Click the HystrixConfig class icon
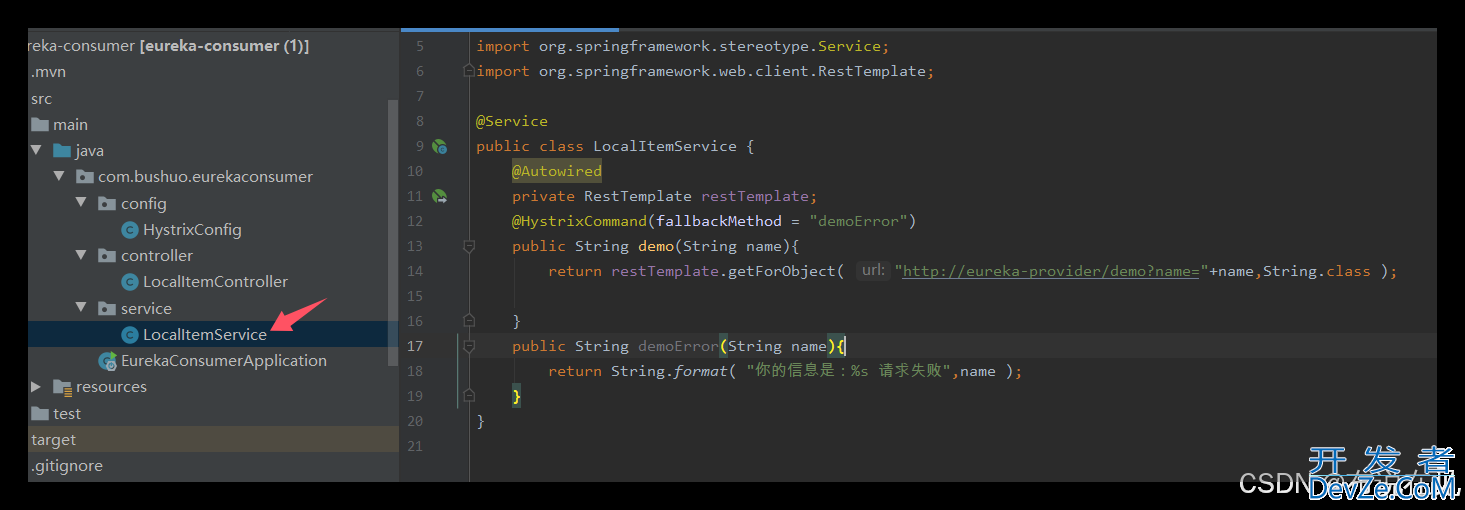The image size is (1465, 510). (x=129, y=230)
